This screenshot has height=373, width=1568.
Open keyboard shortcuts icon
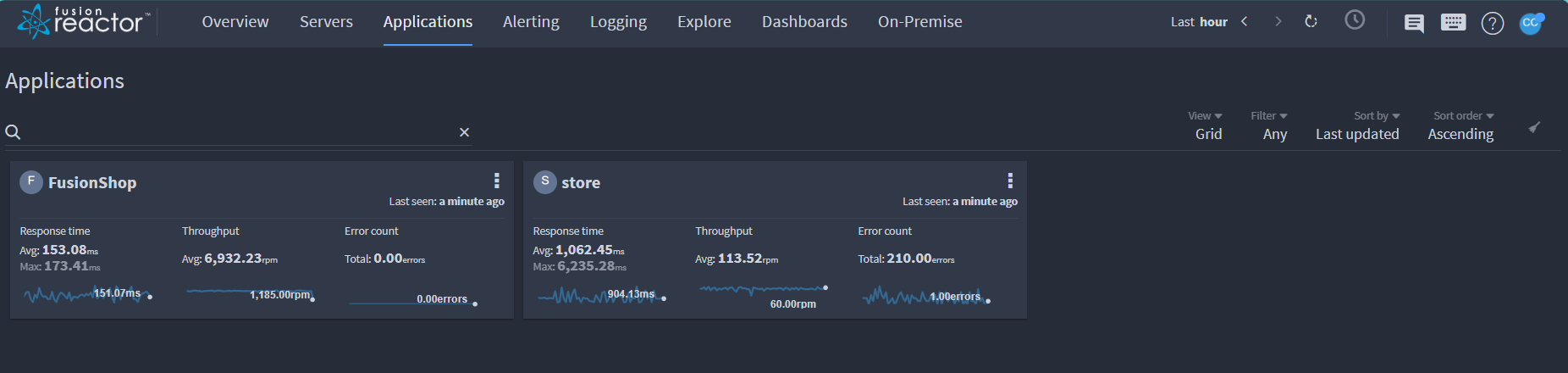click(1453, 22)
